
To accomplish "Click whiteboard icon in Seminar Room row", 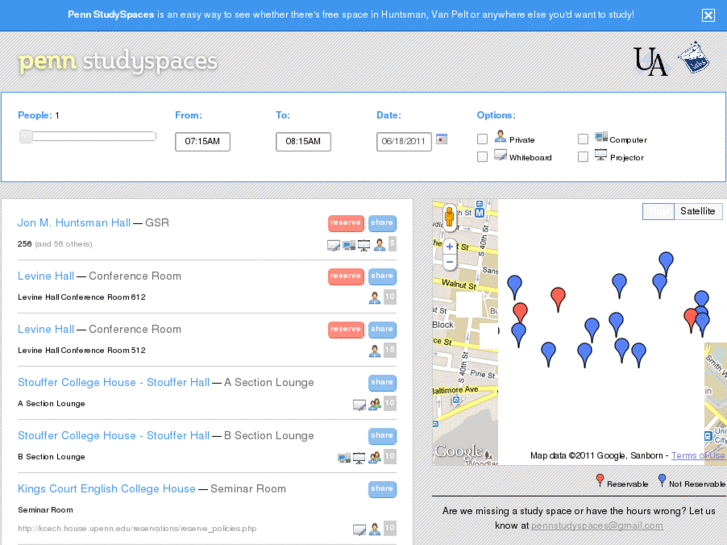I will 359,529.
